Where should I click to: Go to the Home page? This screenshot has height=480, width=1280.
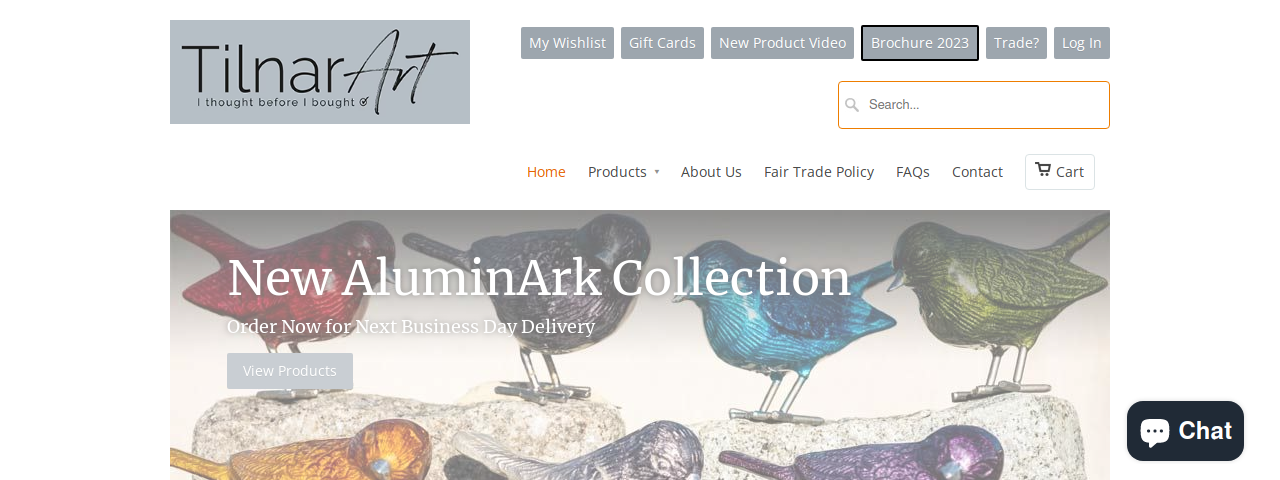pos(546,172)
